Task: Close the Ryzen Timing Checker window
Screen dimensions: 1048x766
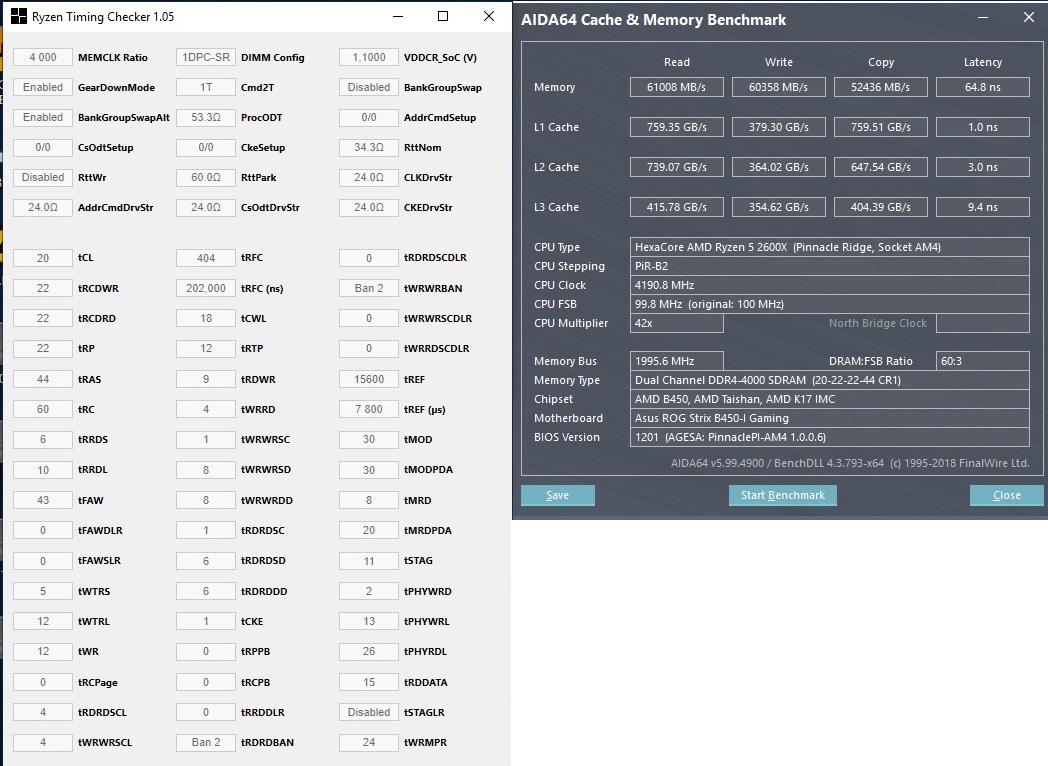Action: (489, 16)
